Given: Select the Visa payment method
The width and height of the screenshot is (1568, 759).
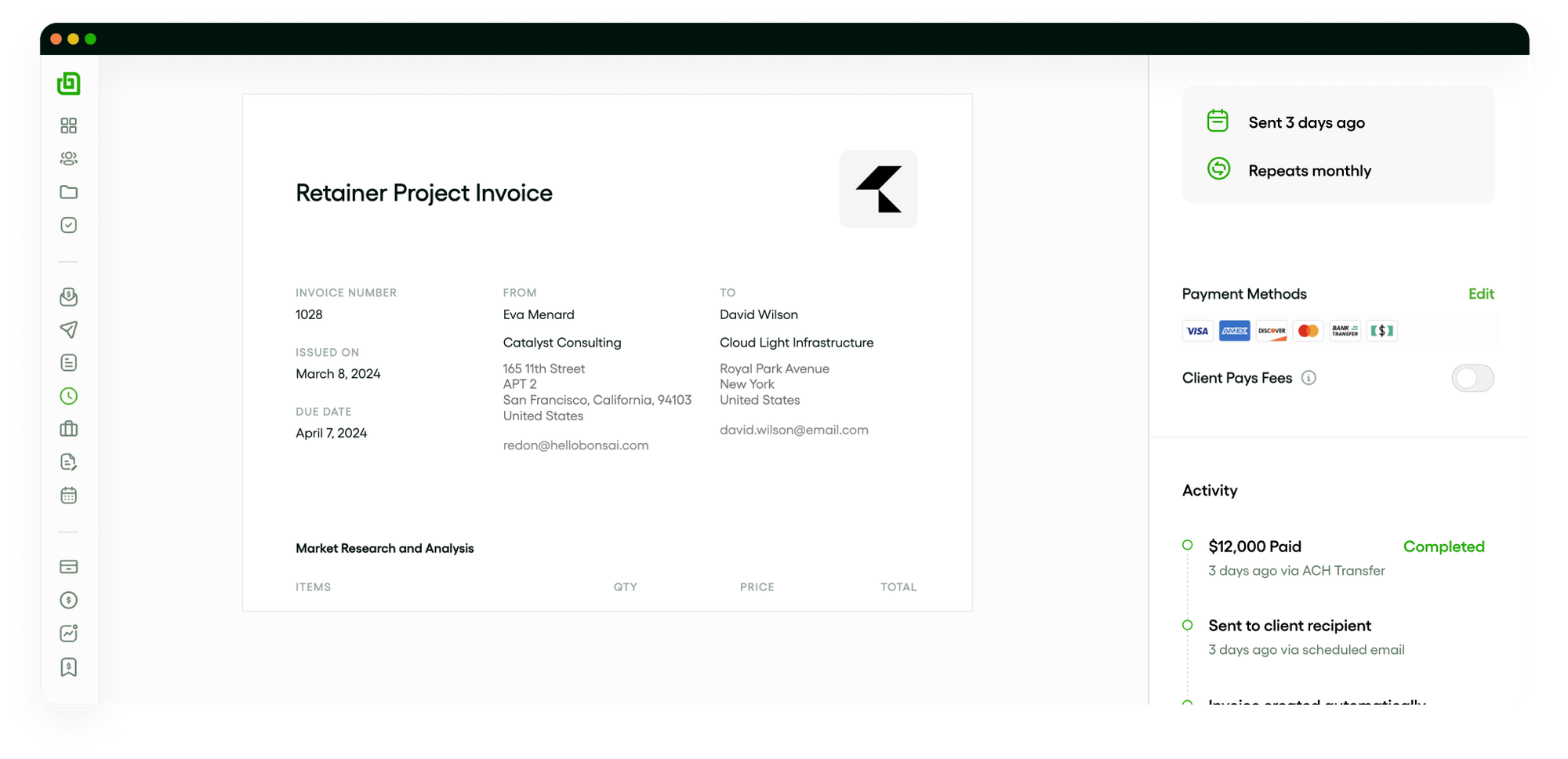Looking at the screenshot, I should tap(1197, 331).
